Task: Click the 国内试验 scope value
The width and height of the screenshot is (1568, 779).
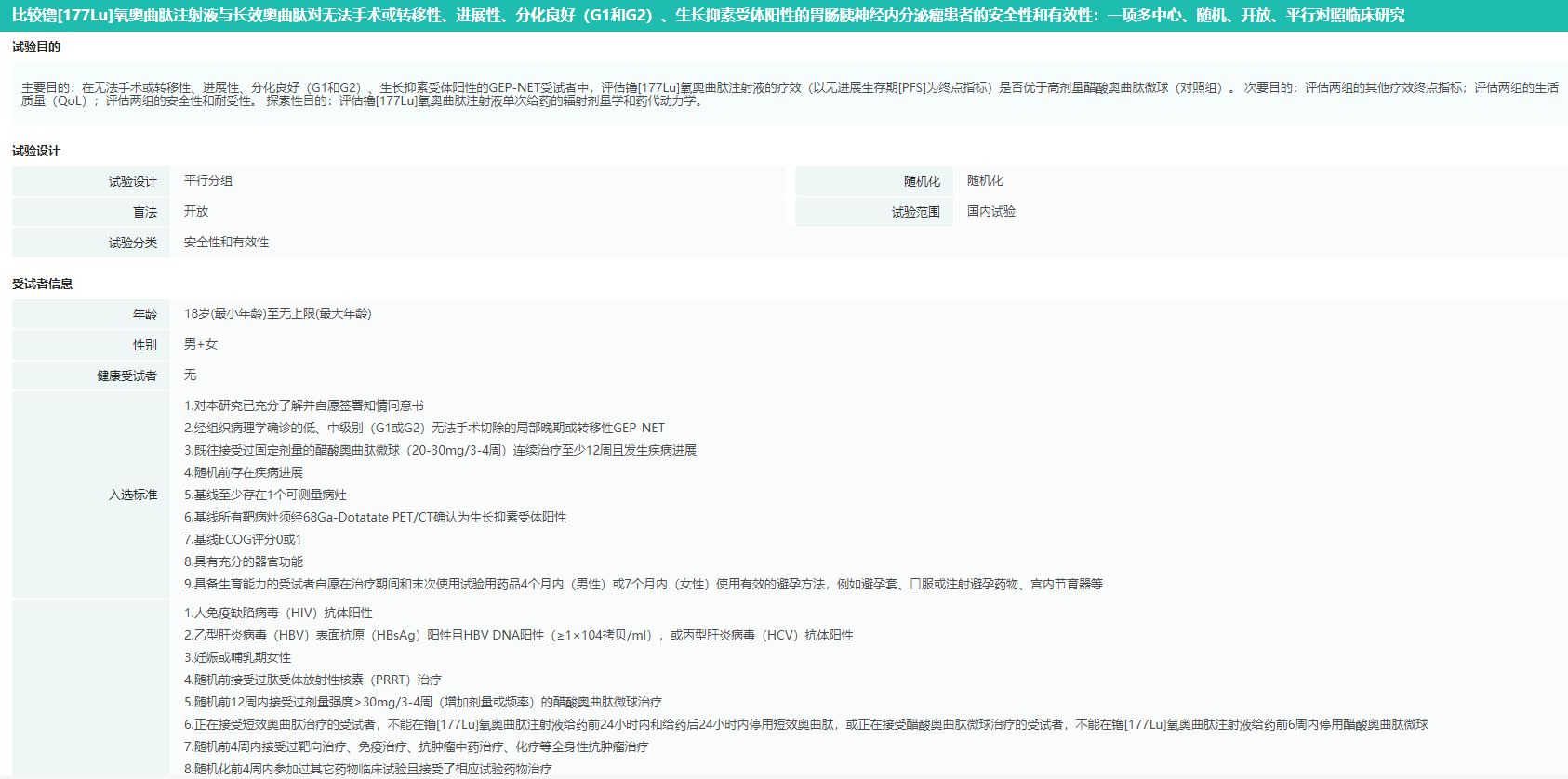Action: click(x=990, y=212)
